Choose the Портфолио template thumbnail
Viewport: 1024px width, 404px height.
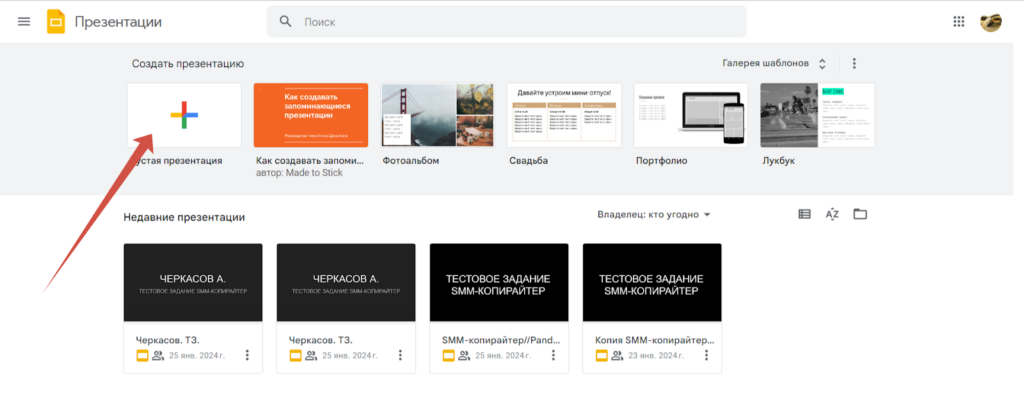pos(691,115)
